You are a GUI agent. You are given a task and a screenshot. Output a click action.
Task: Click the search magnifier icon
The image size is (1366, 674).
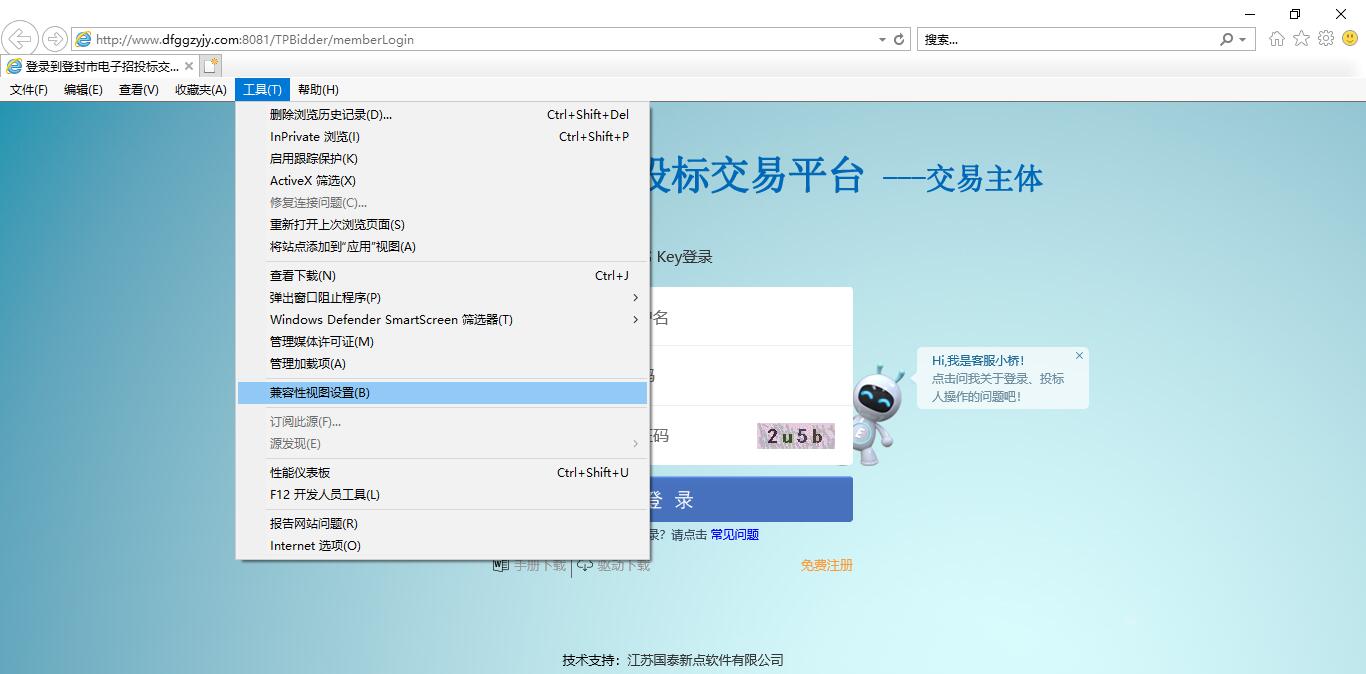pos(1227,40)
